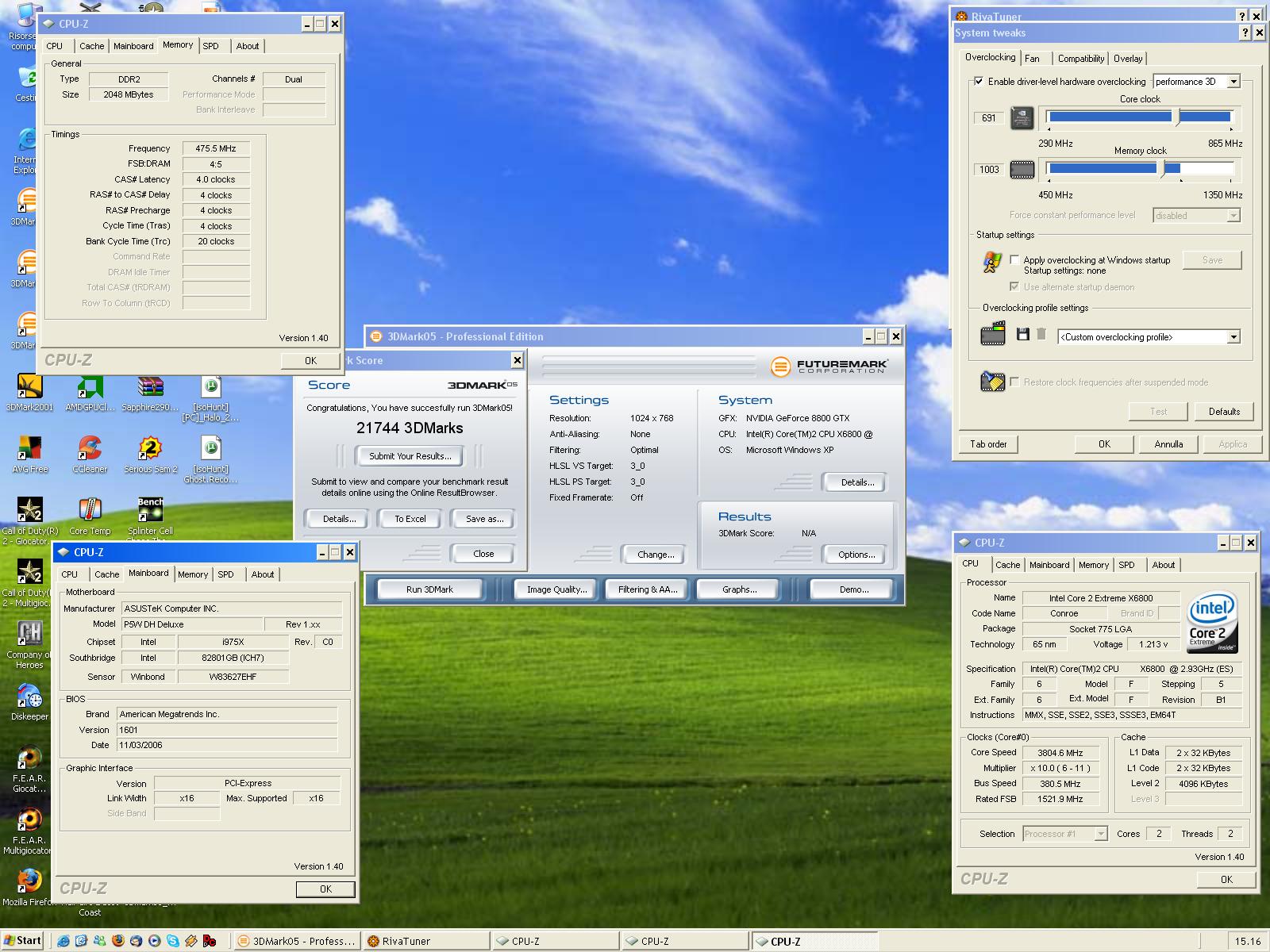
Task: Toggle Restore clock frequencies after suspended mode
Action: click(x=1014, y=382)
